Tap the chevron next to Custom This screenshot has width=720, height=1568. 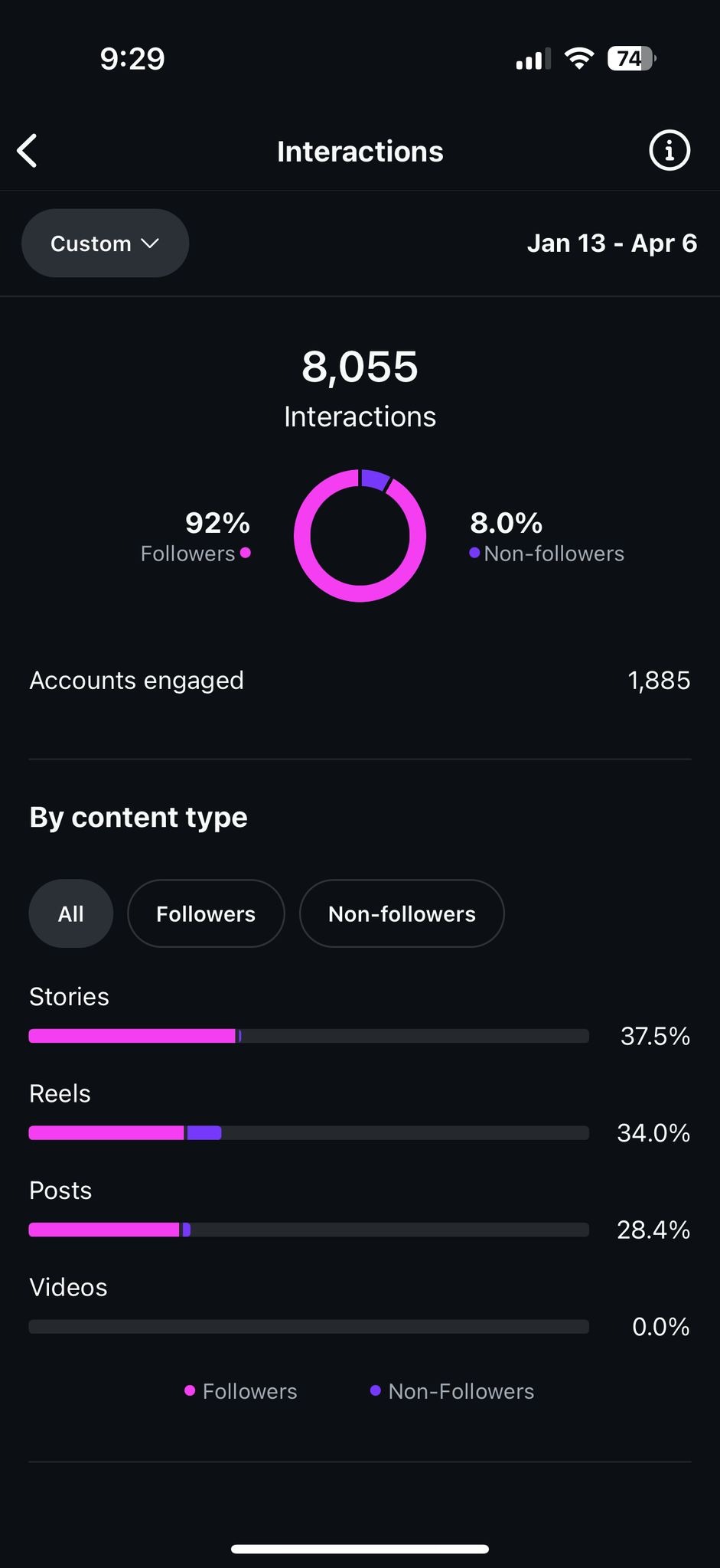click(151, 243)
